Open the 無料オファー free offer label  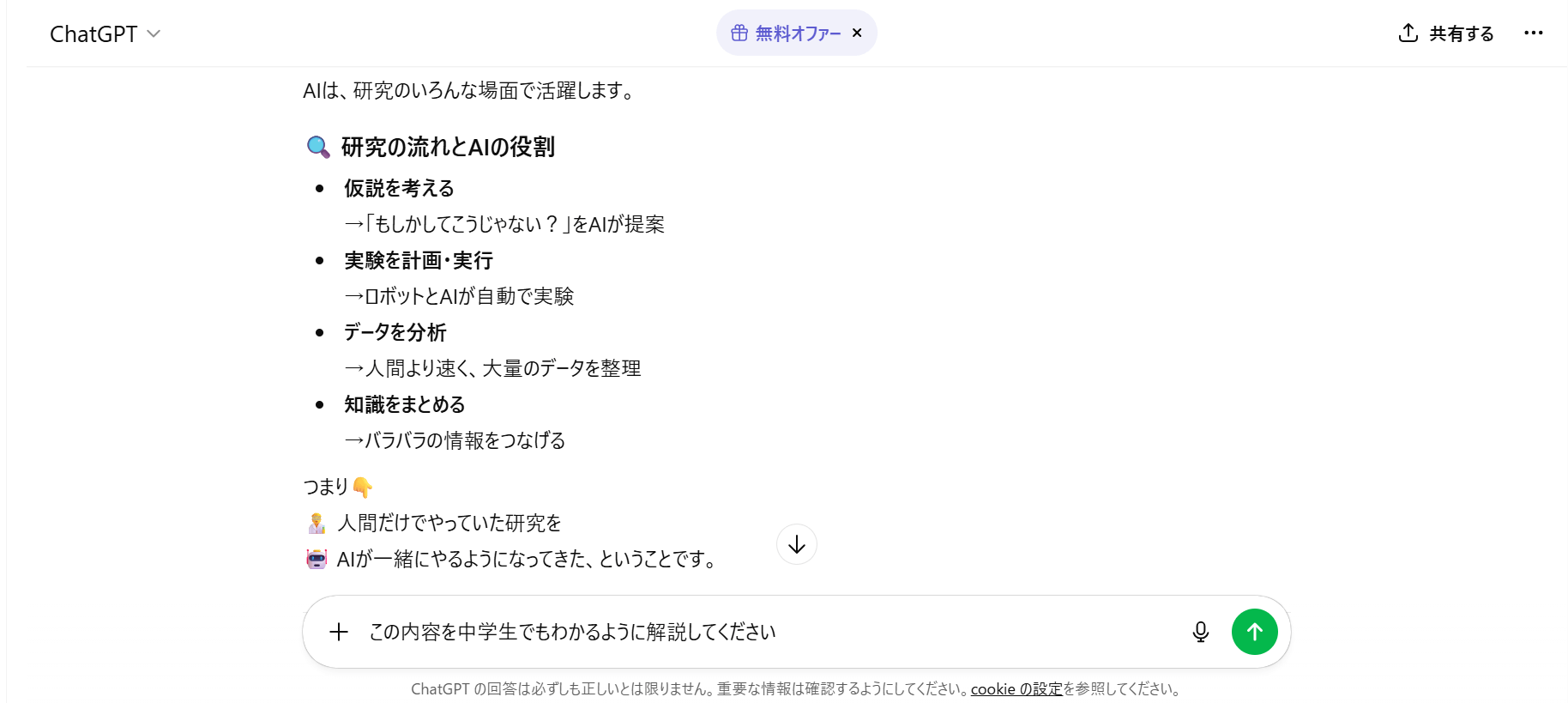click(x=798, y=33)
